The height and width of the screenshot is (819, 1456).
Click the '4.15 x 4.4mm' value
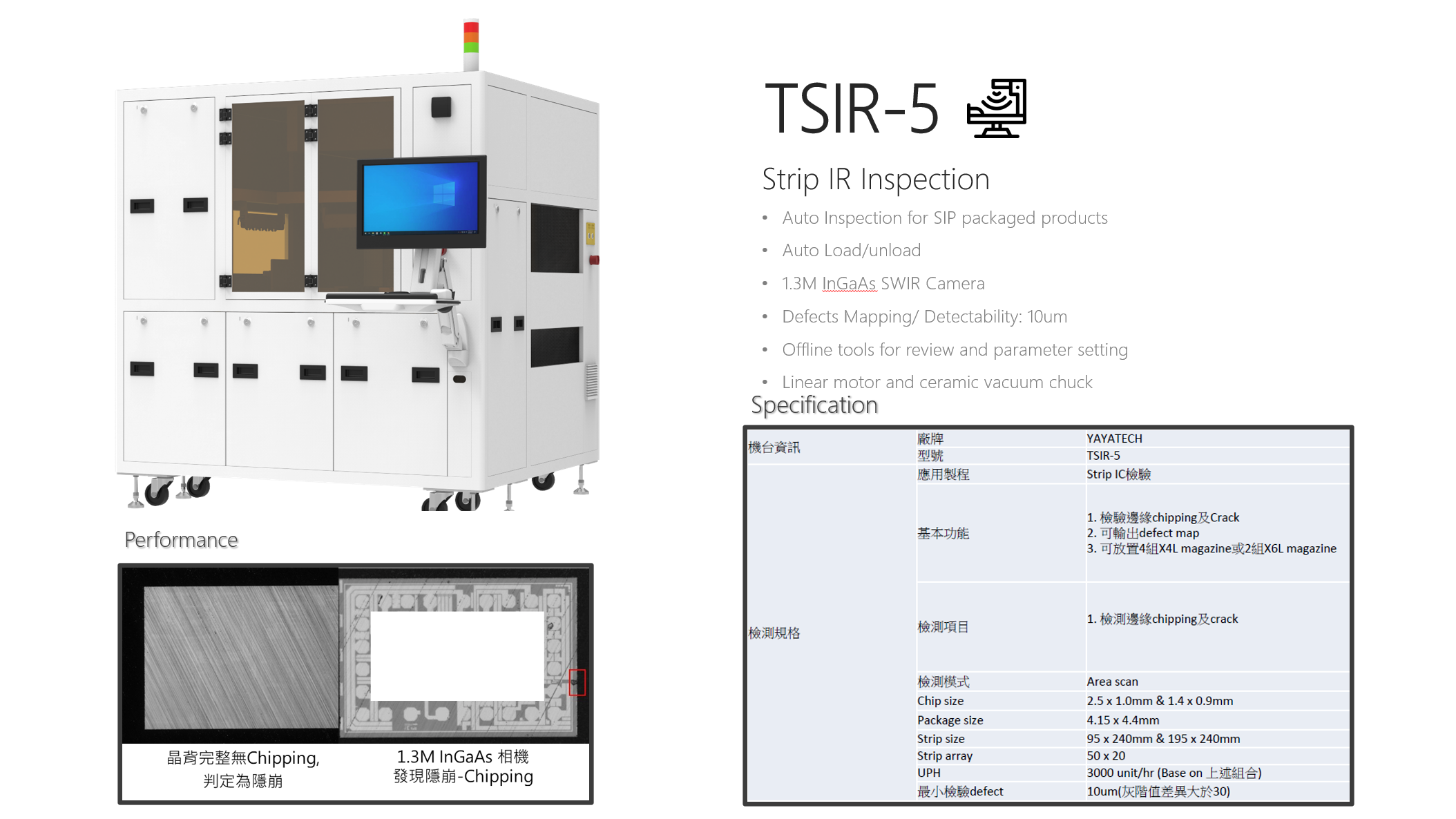click(1123, 720)
